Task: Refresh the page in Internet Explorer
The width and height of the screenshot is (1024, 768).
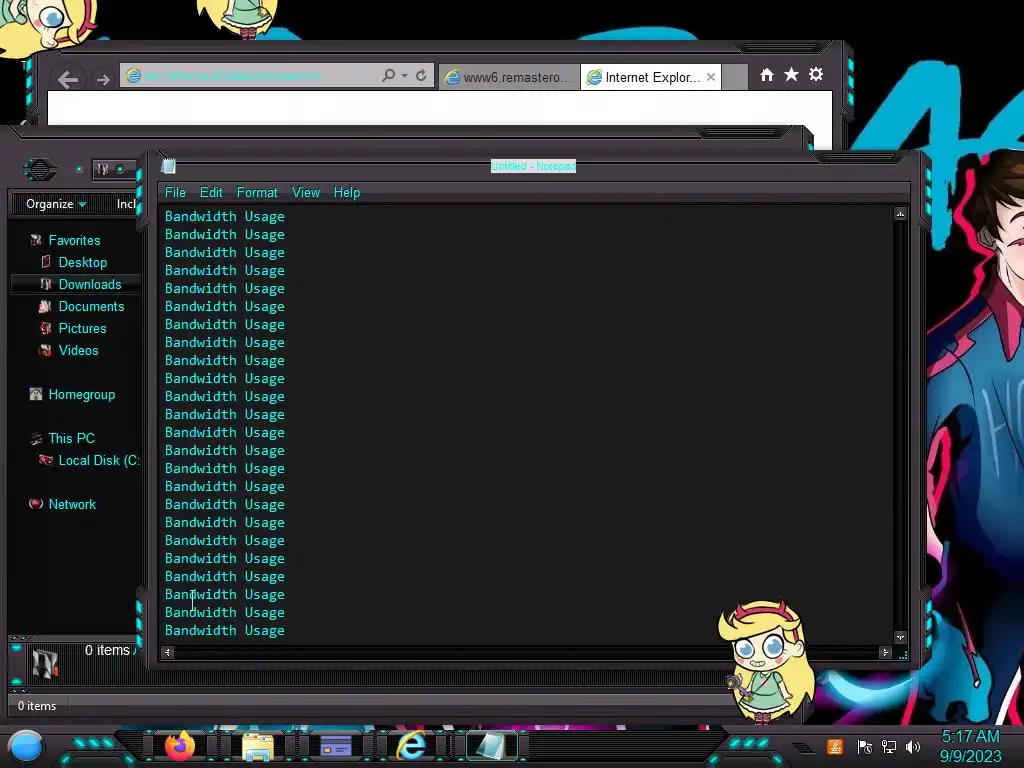Action: [421, 76]
